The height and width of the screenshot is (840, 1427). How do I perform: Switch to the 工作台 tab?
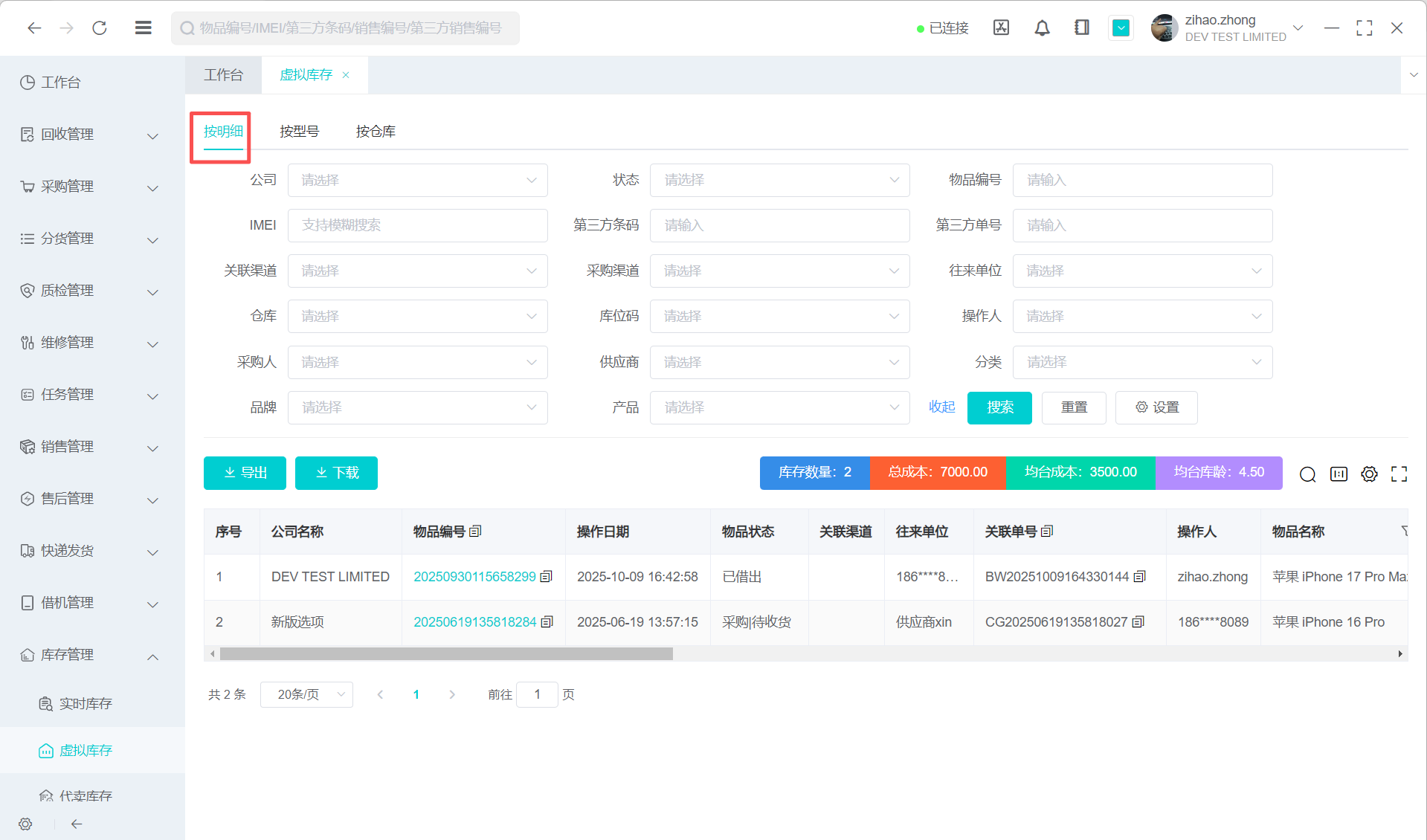coord(223,75)
